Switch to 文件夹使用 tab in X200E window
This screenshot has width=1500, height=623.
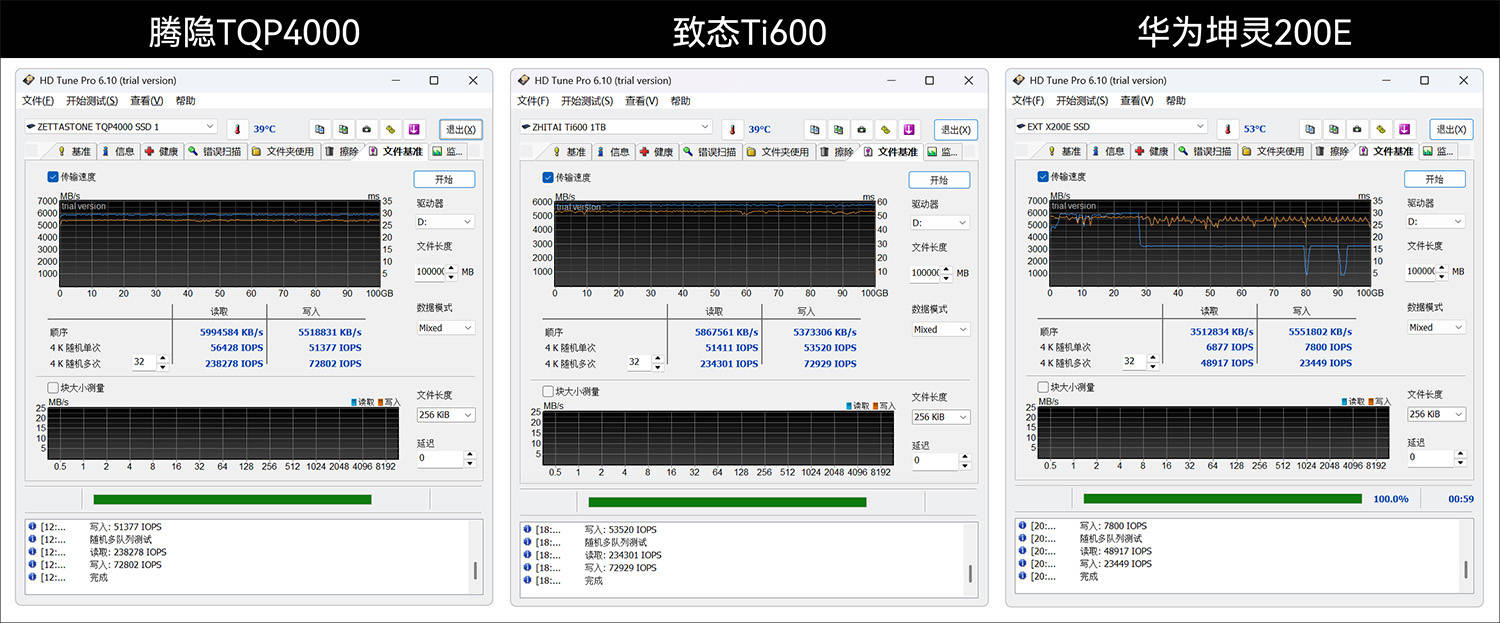pos(1273,152)
